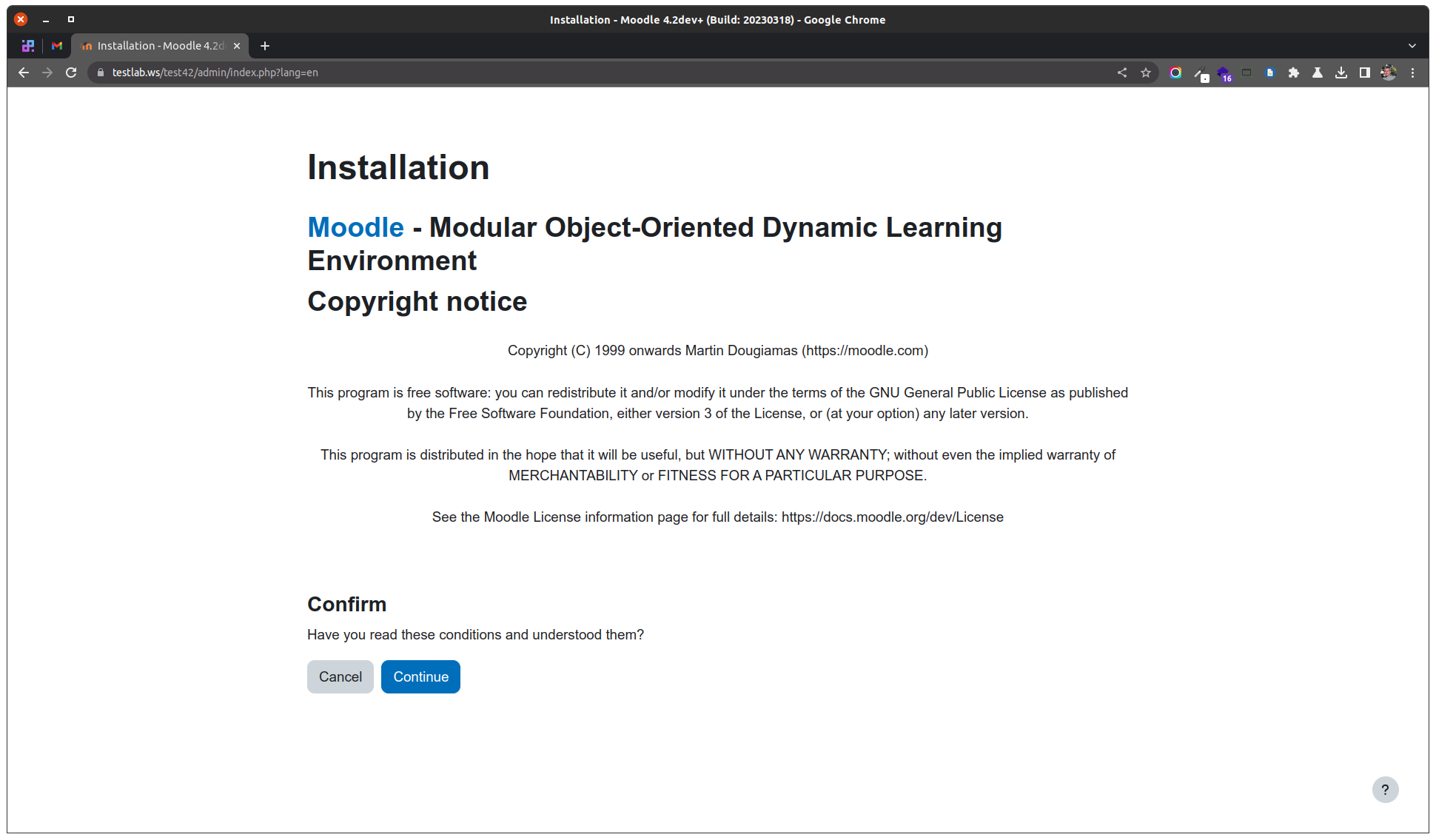Screen dimensions: 1436x840
Task: Expand the tab search dropdown arrow
Action: (x=1412, y=46)
